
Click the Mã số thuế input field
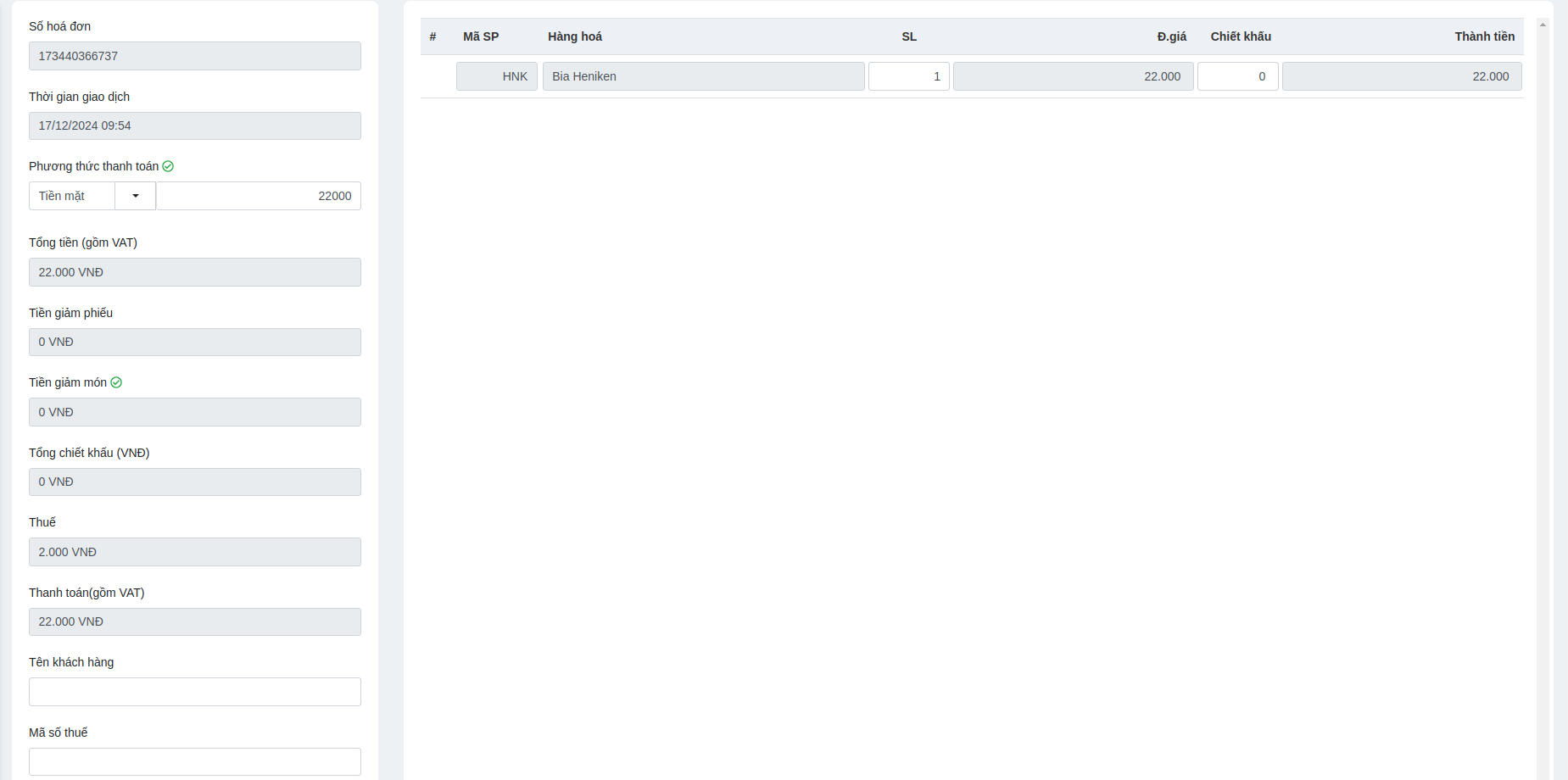[x=195, y=761]
